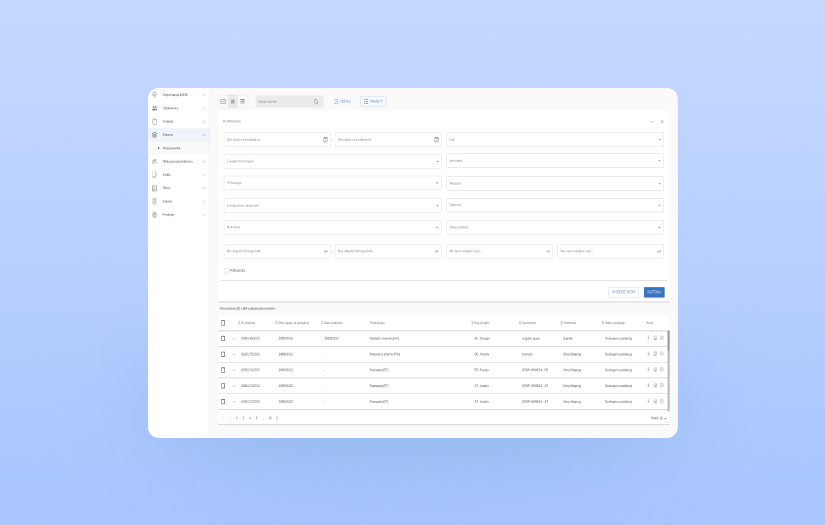This screenshot has width=825, height=525.
Task: Switch to the compact list view icon
Action: 243,102
